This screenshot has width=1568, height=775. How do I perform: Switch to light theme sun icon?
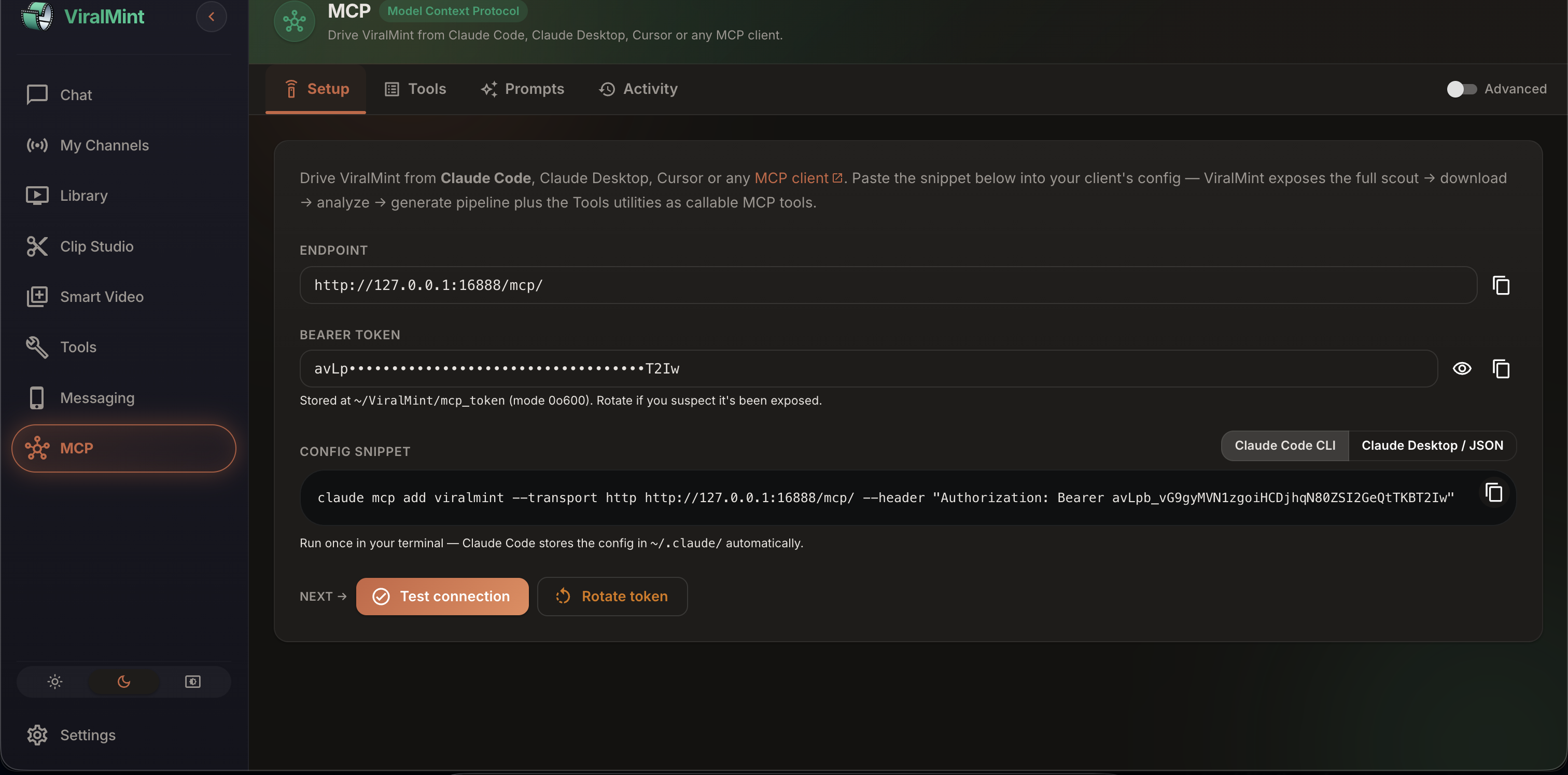click(x=55, y=682)
